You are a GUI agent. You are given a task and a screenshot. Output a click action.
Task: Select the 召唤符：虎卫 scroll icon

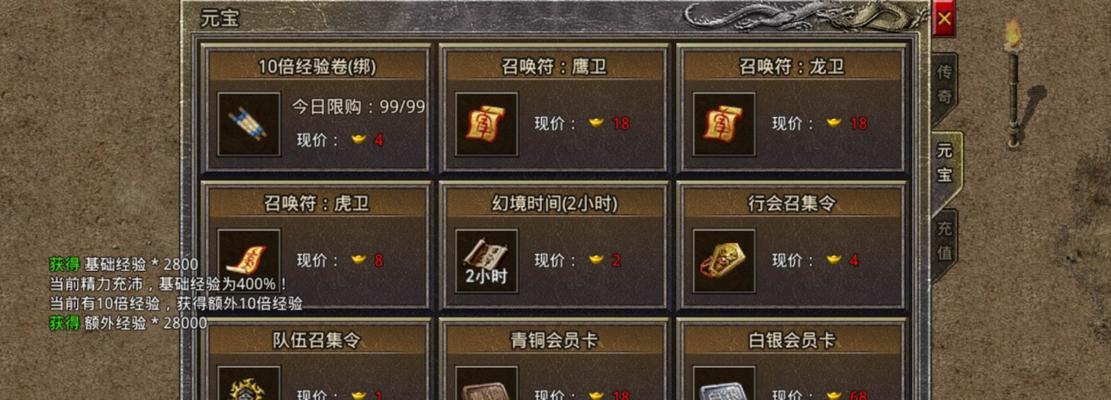248,261
